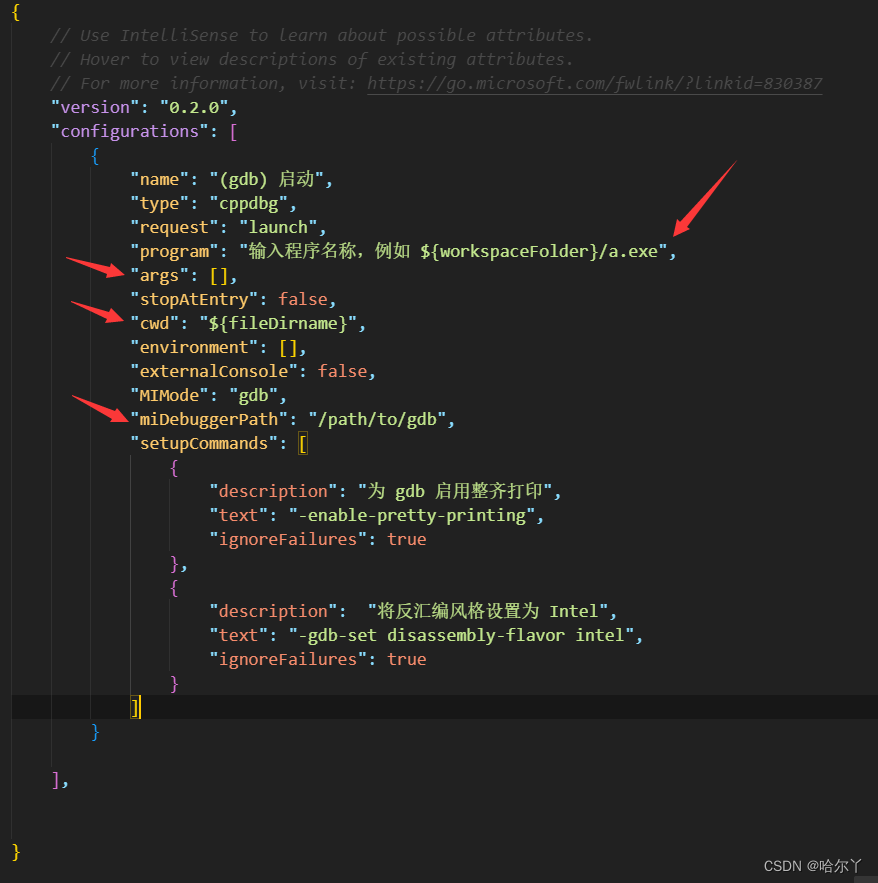Image resolution: width=878 pixels, height=883 pixels.
Task: Click the closing configurations bracket with comma
Action: click(x=60, y=781)
